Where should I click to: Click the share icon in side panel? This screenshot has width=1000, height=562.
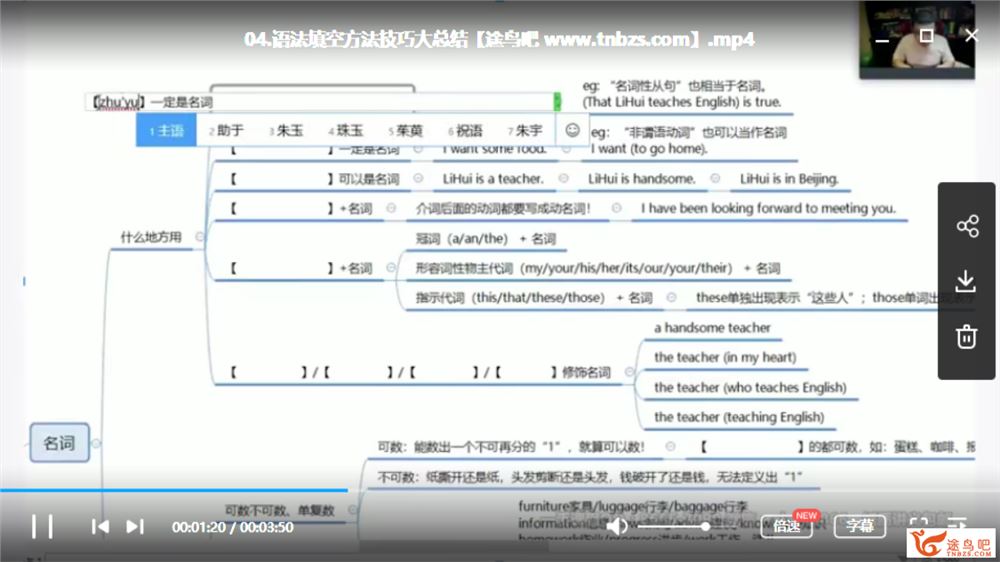(x=966, y=226)
